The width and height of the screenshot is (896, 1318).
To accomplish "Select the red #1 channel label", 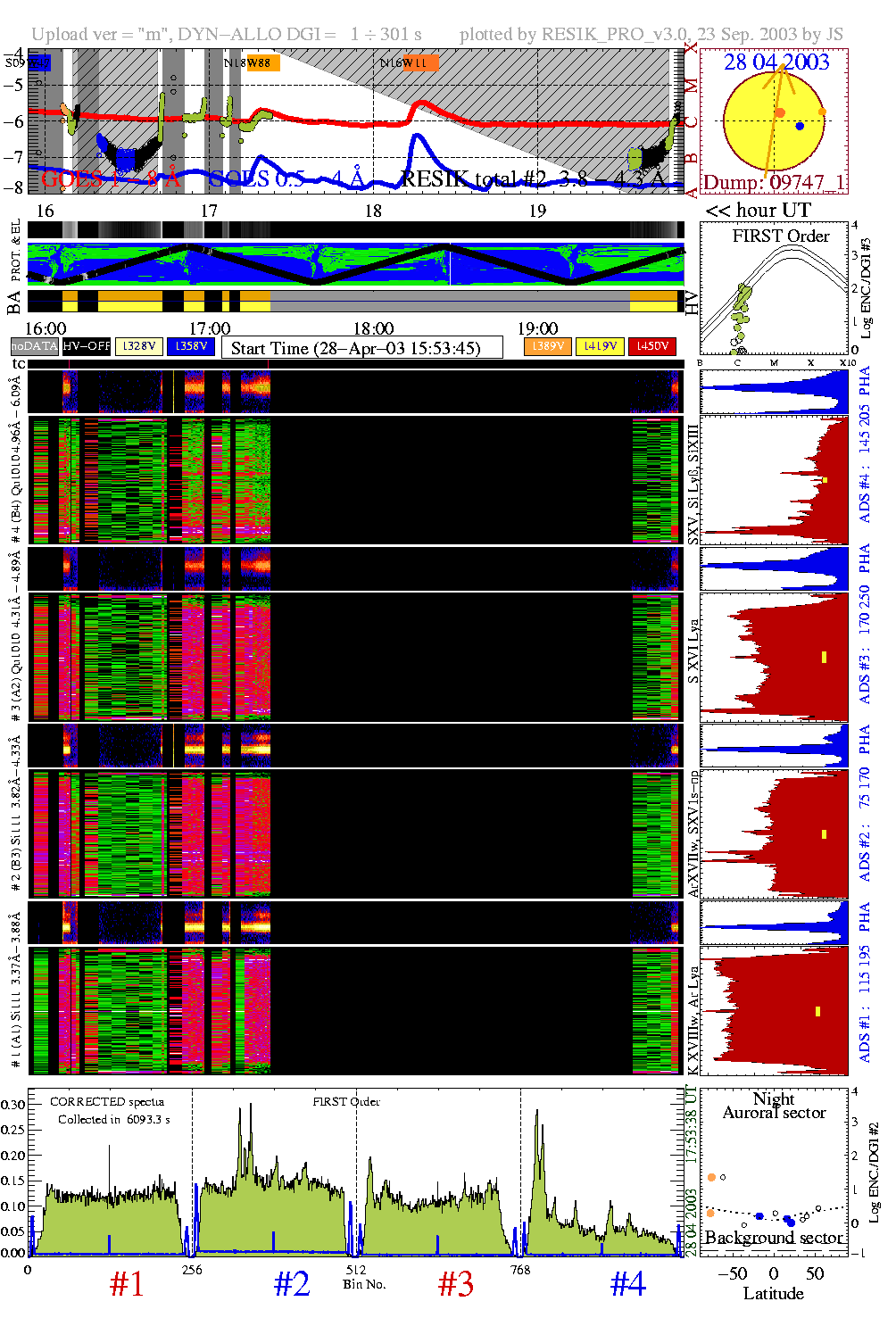I will click(127, 1285).
